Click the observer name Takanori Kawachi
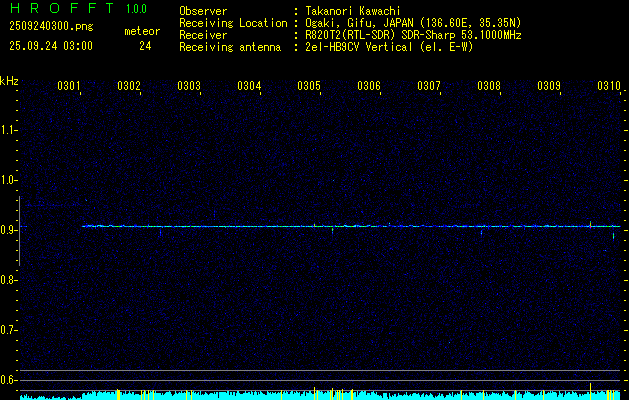629x400 pixels. tap(353, 11)
